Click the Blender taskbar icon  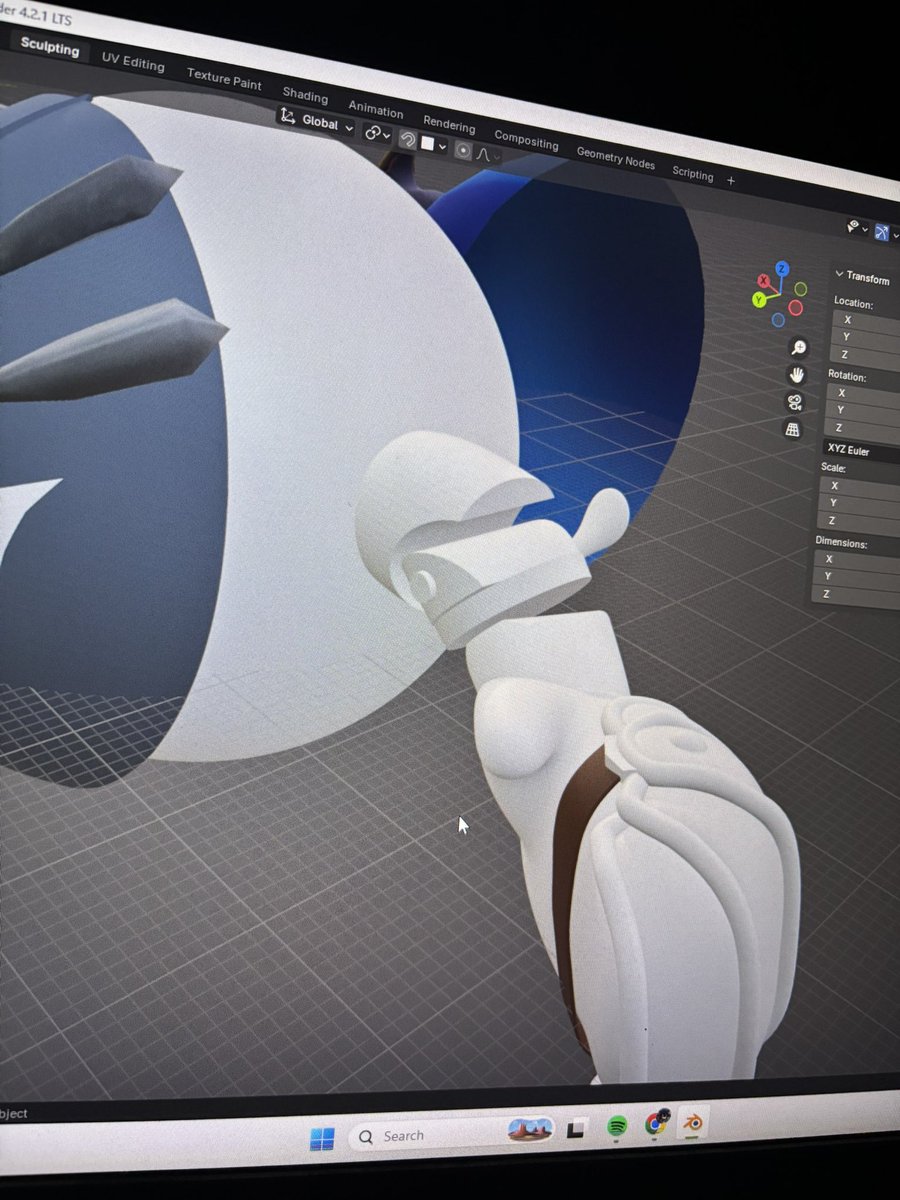coord(692,1122)
